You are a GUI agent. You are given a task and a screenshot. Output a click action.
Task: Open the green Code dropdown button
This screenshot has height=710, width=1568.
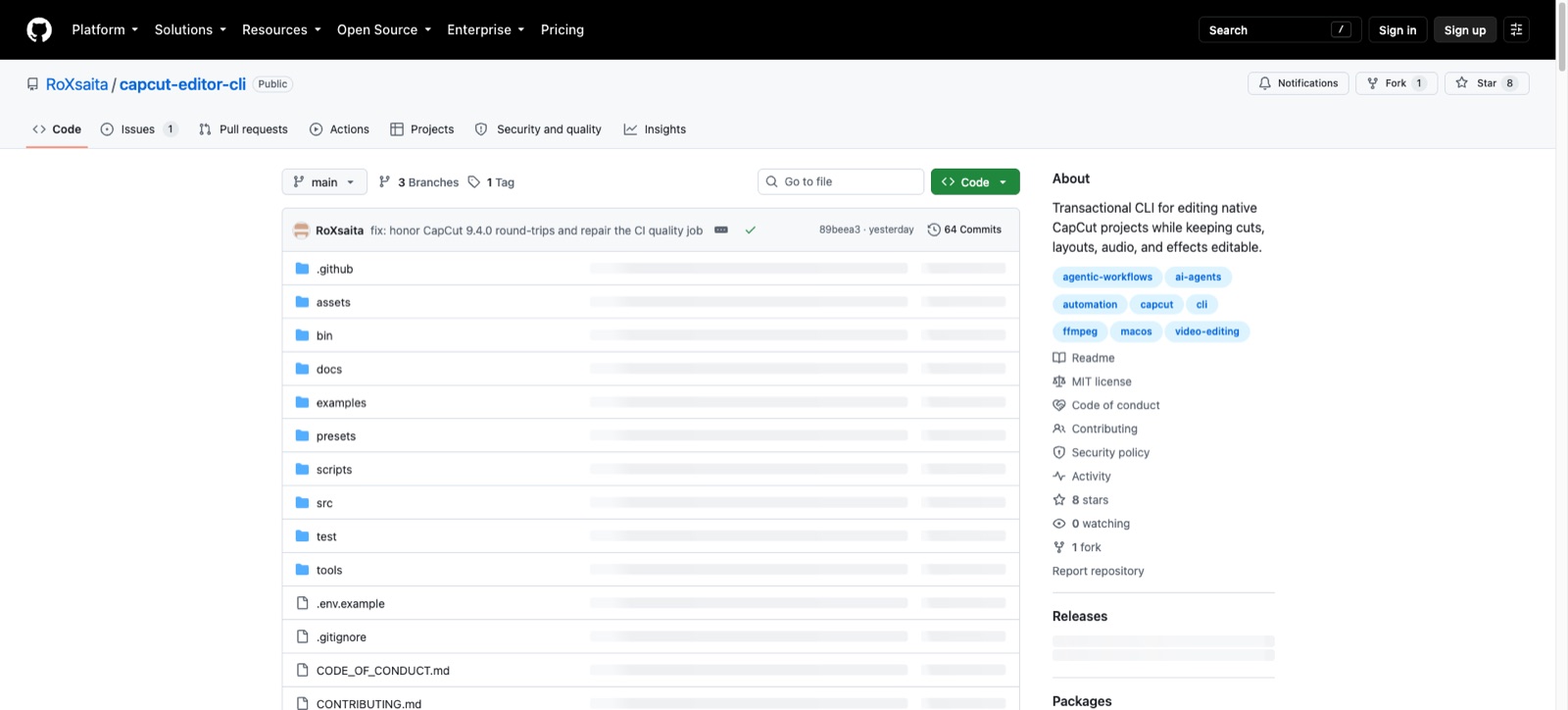point(975,181)
